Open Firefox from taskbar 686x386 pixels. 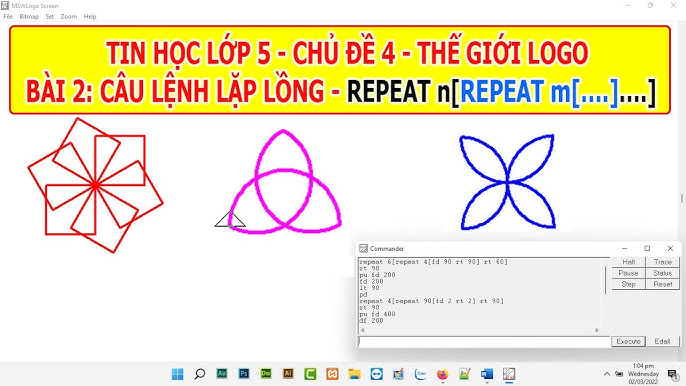(x=442, y=374)
